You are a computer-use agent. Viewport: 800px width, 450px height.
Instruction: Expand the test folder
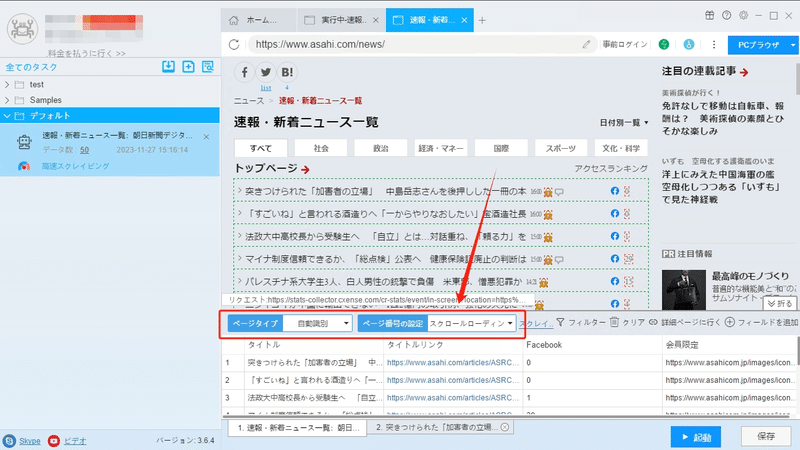[x=7, y=84]
